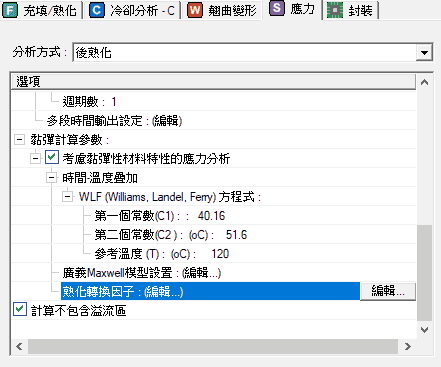Image resolution: width=441 pixels, height=367 pixels.
Task: Select 第二個常數(C2) value 51.6
Action: coord(236,235)
